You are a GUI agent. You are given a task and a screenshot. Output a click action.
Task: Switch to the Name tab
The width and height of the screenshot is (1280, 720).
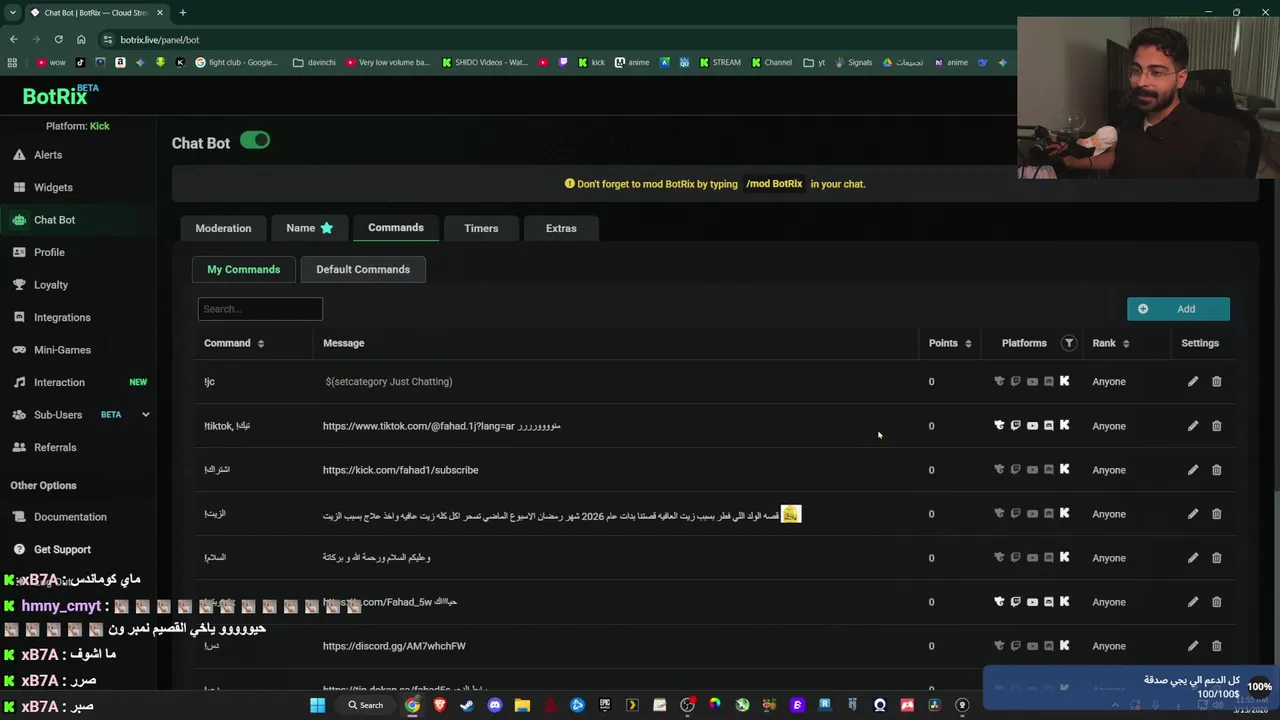coord(309,228)
